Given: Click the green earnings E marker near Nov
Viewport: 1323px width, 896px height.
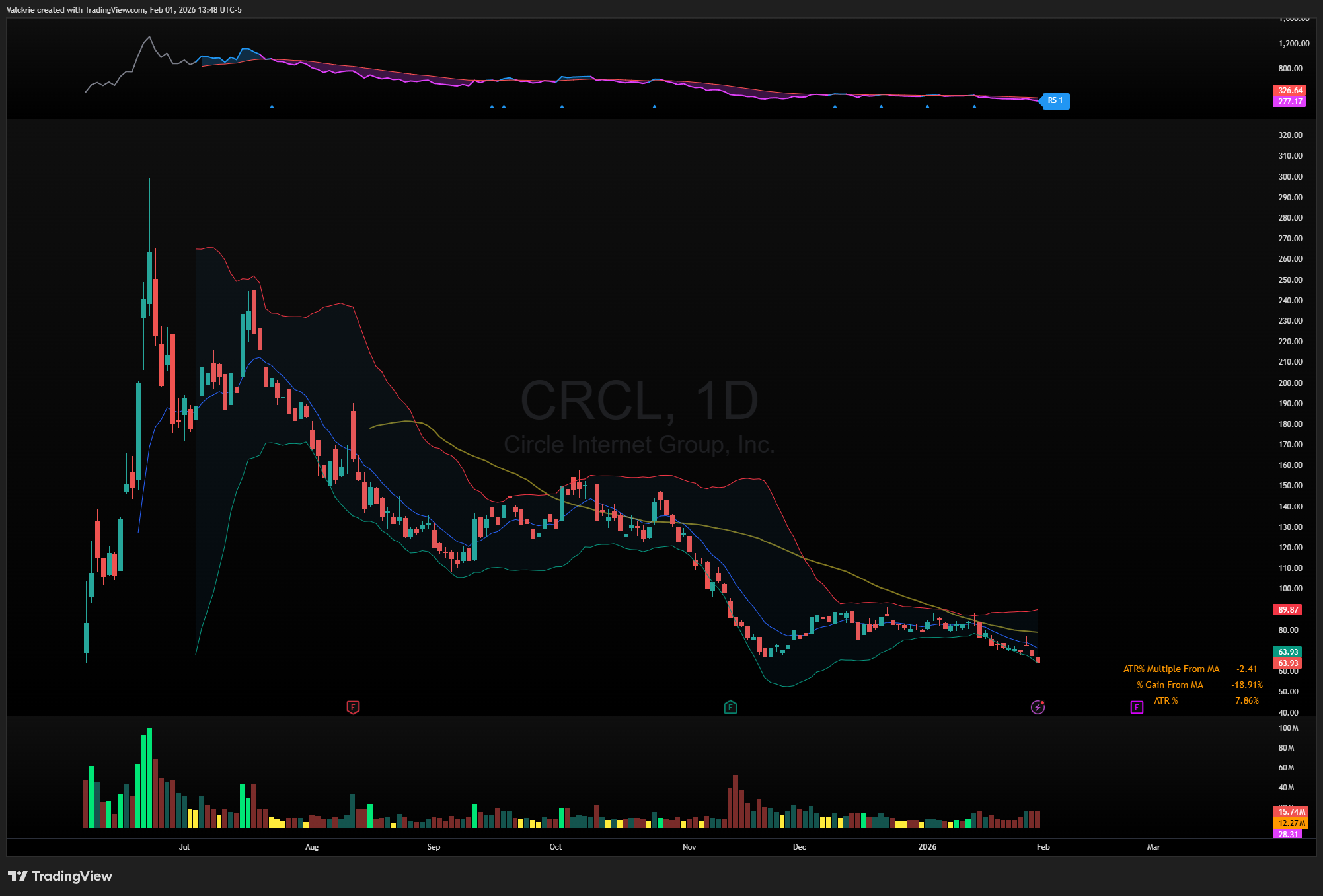Looking at the screenshot, I should (730, 708).
